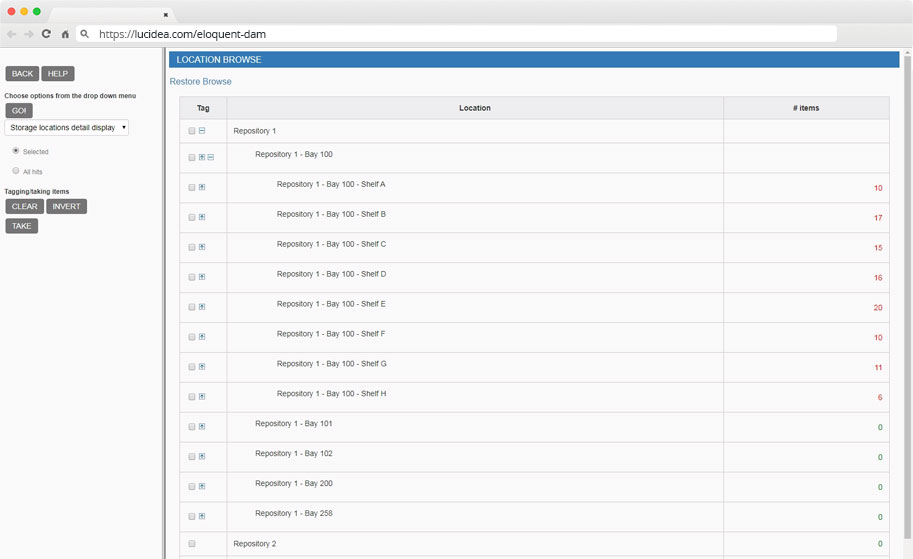Image resolution: width=913 pixels, height=559 pixels.
Task: Click the plus icon for Repository 1 - Bay 100
Action: point(202,157)
